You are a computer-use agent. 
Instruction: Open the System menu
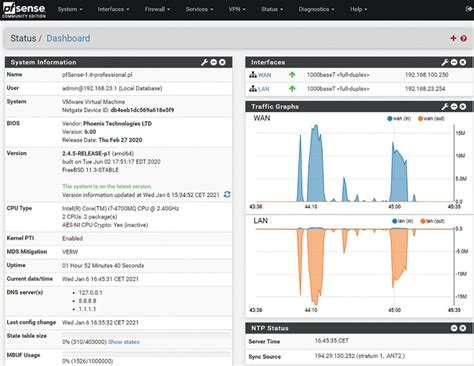pyautogui.click(x=70, y=9)
